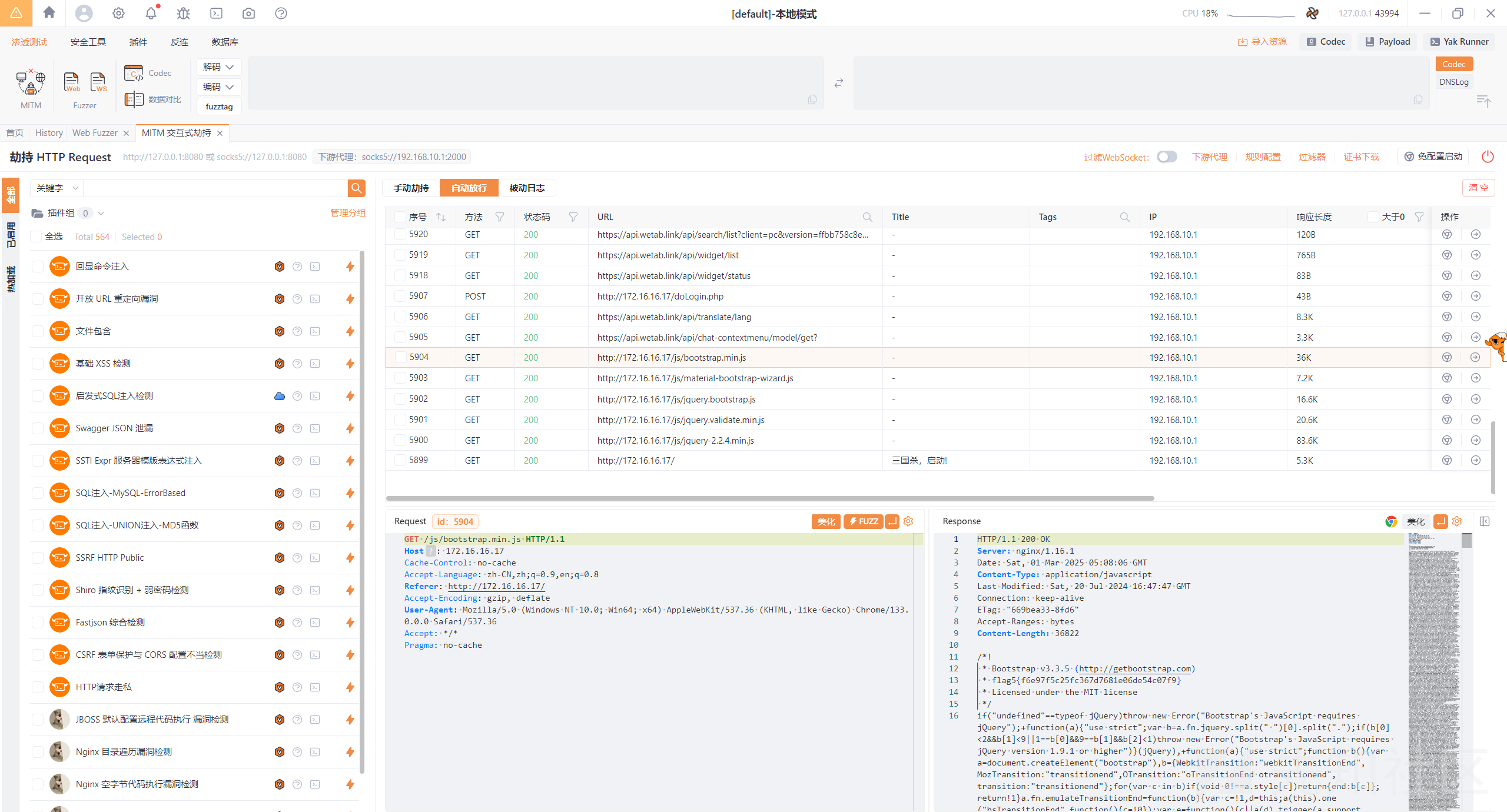Expand the 编码 dropdown
This screenshot has height=812, width=1507.
tap(218, 87)
